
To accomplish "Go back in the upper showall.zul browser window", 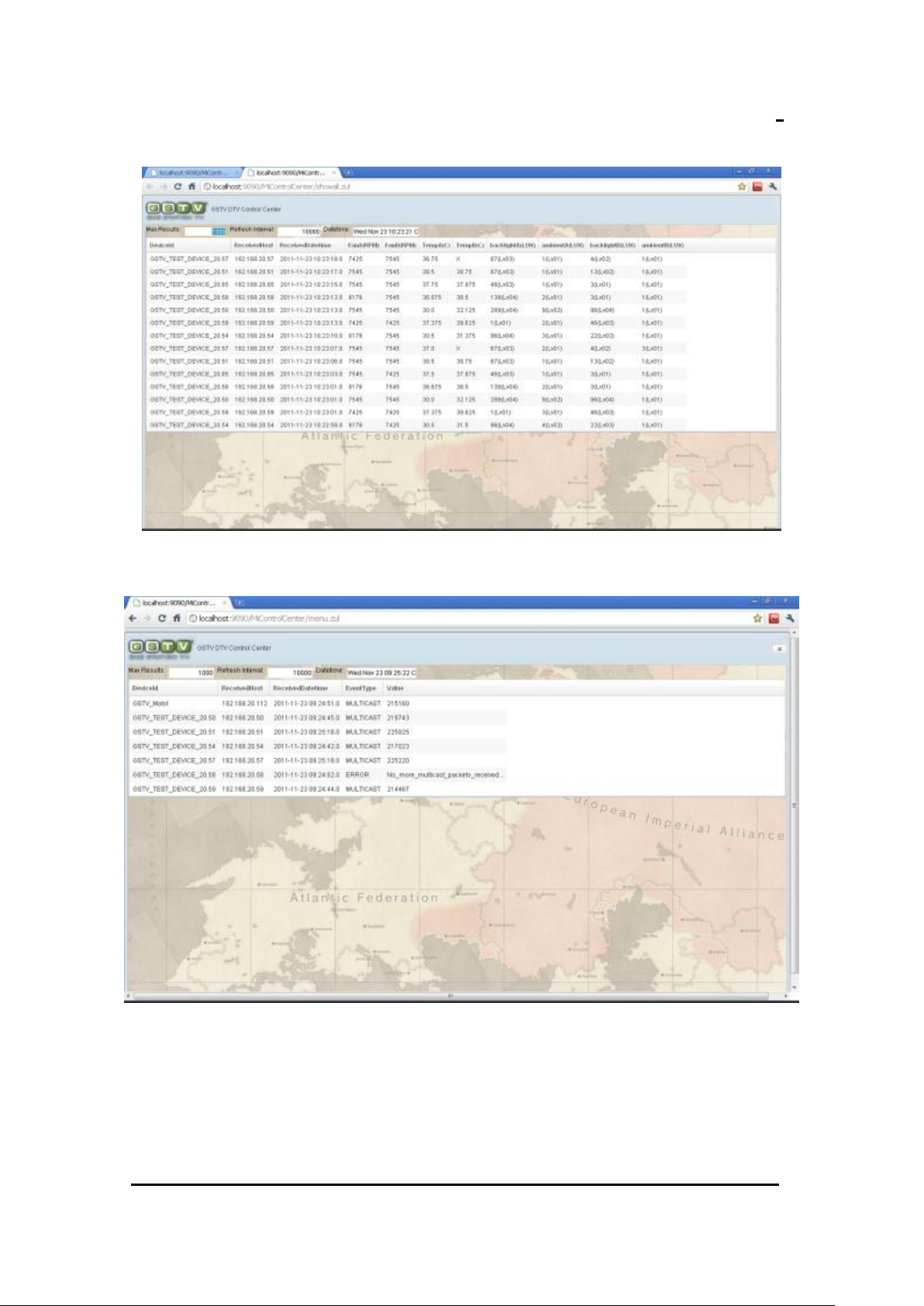I will [x=150, y=187].
